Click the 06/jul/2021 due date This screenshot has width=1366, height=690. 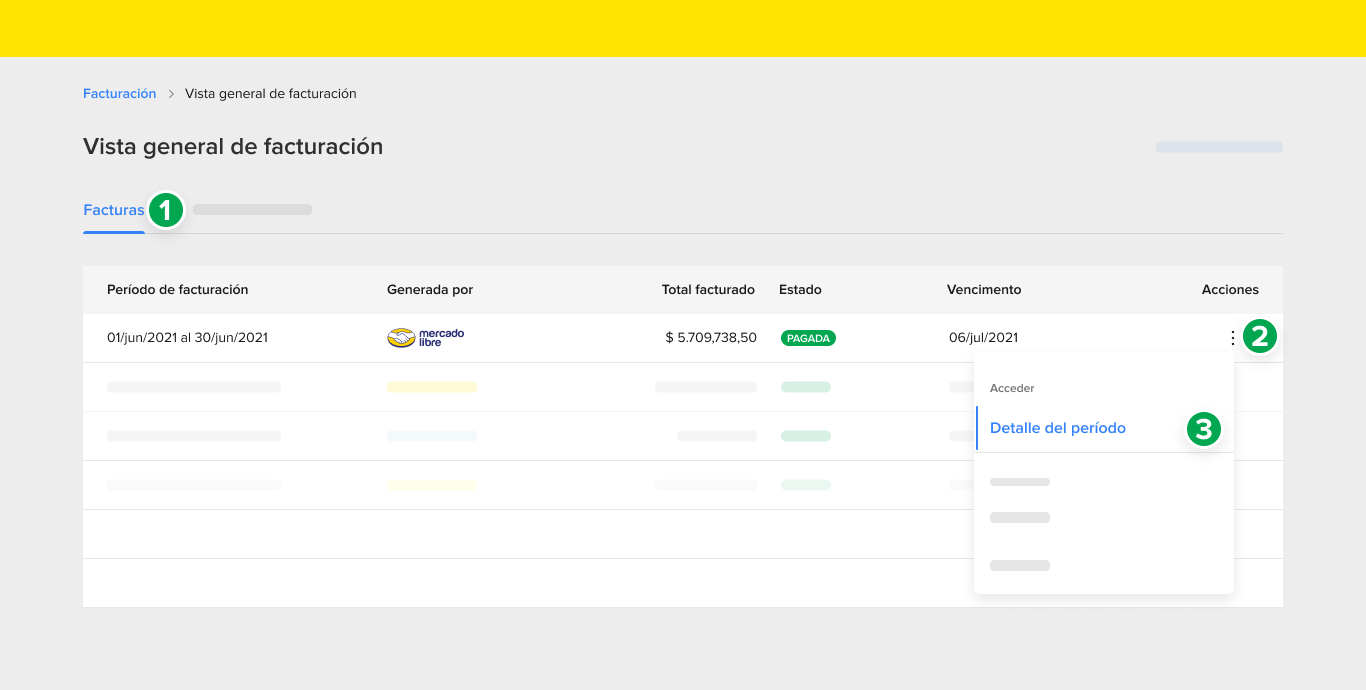coord(984,338)
